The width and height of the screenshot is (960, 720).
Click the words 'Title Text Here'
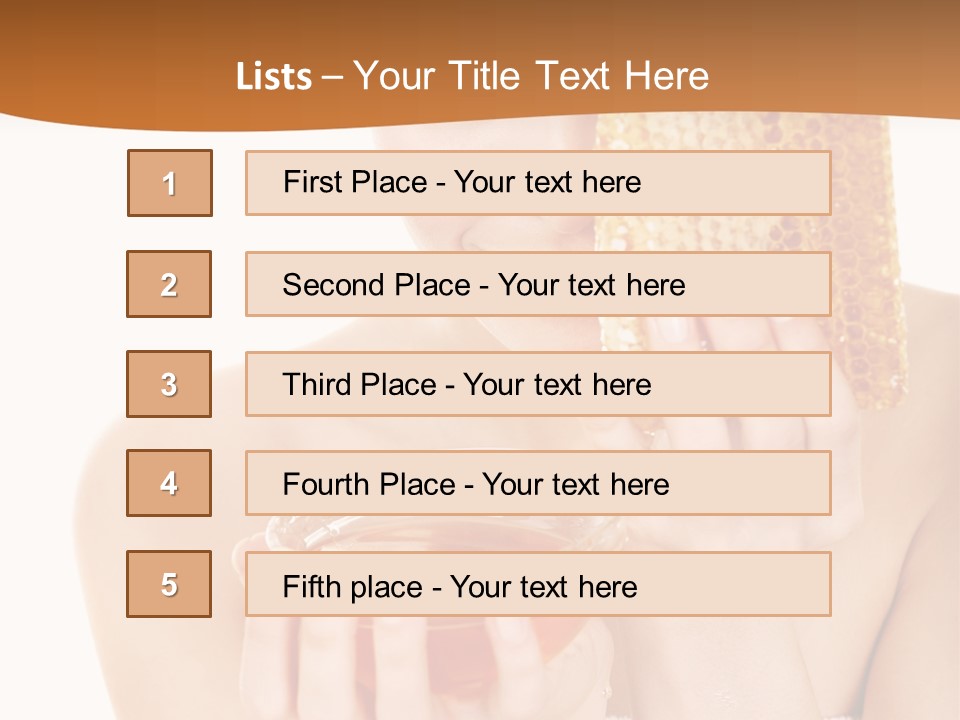(x=579, y=76)
